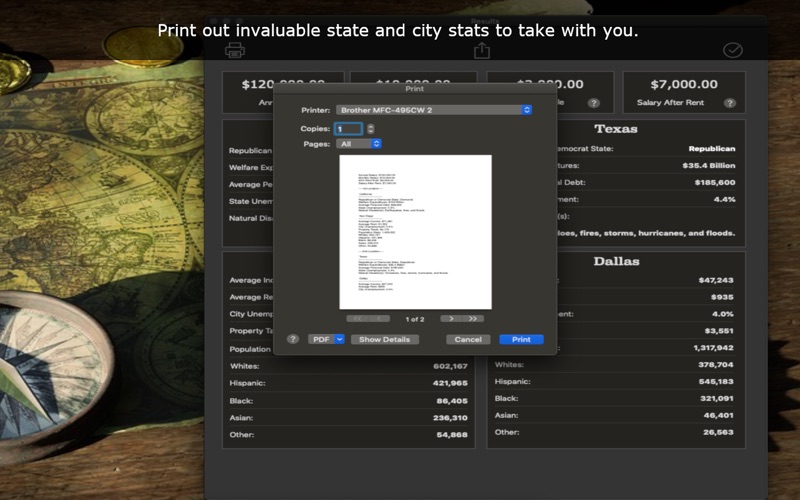Go to the previous preview page
This screenshot has width=800, height=500.
click(x=380, y=318)
